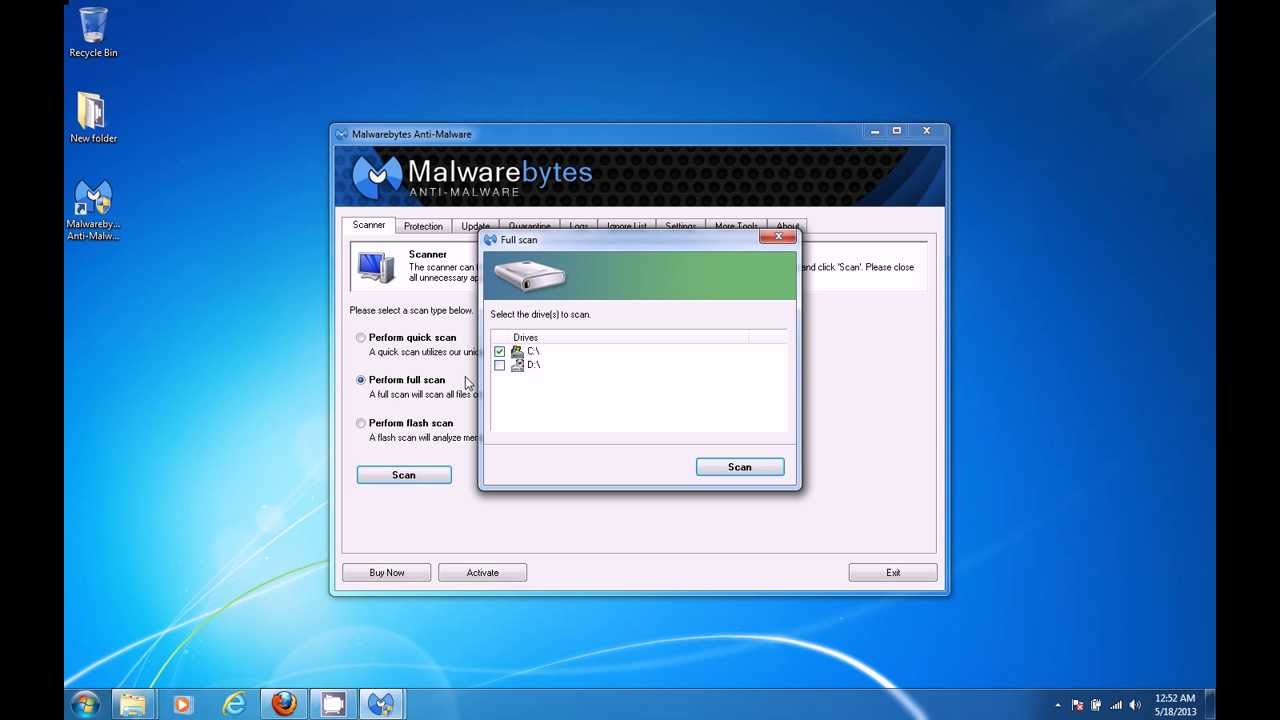The height and width of the screenshot is (720, 1280).
Task: Open the More Tools tab
Action: 736,226
